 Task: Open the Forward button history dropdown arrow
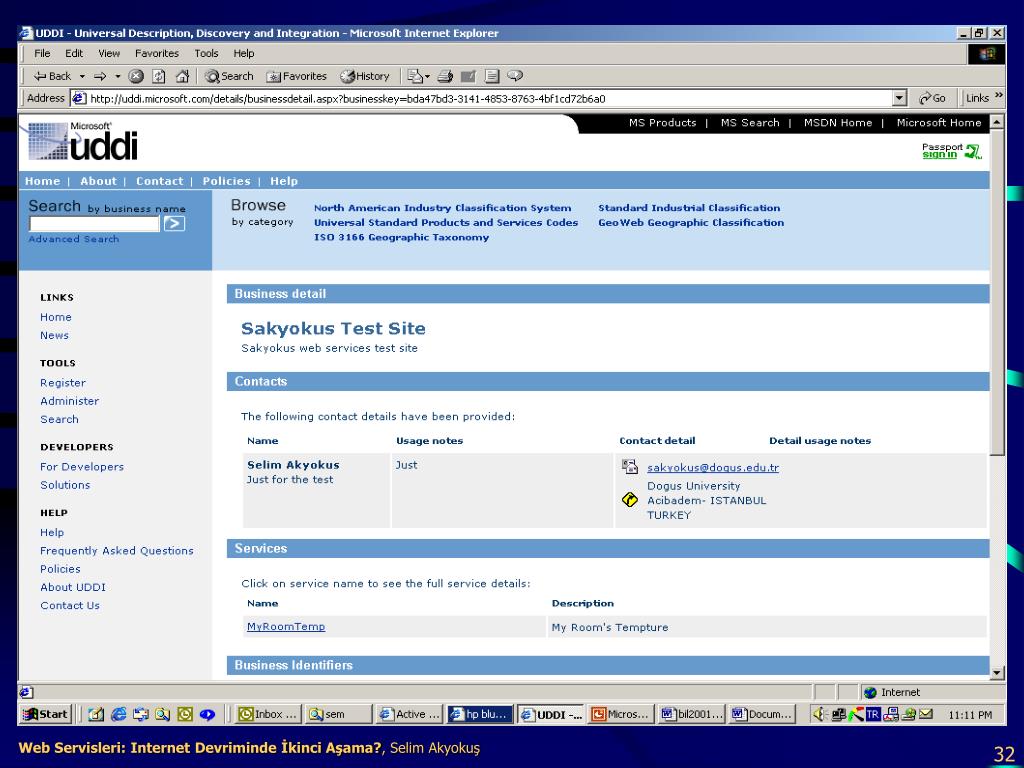coord(118,76)
